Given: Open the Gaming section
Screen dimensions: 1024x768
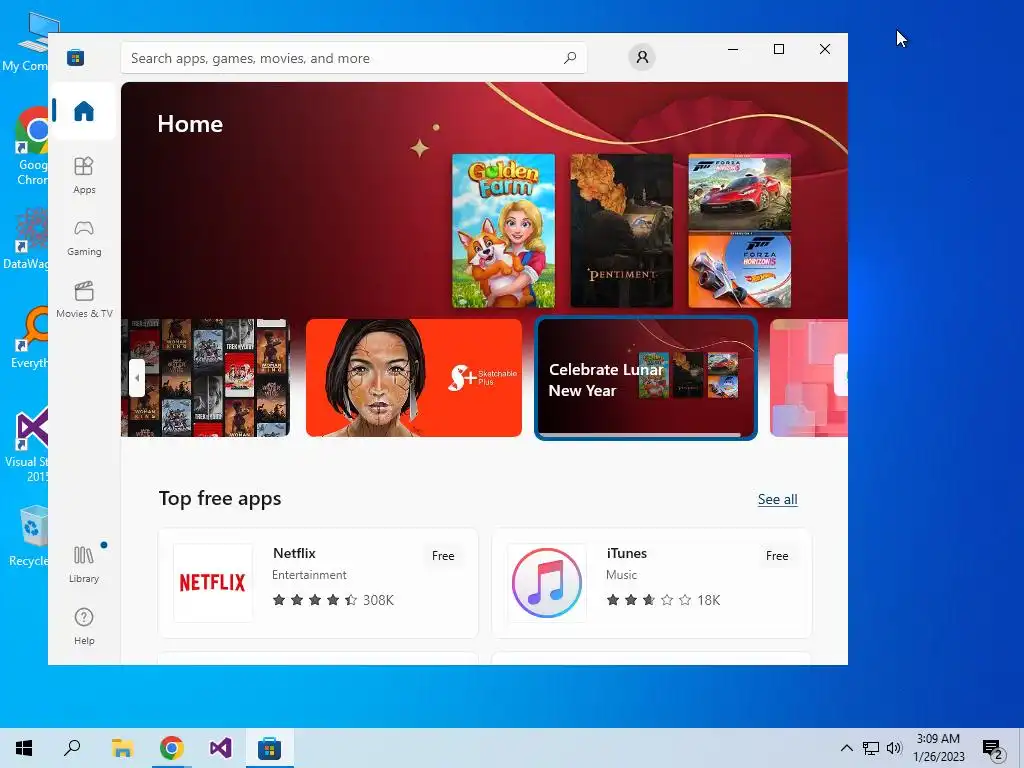Looking at the screenshot, I should 84,238.
